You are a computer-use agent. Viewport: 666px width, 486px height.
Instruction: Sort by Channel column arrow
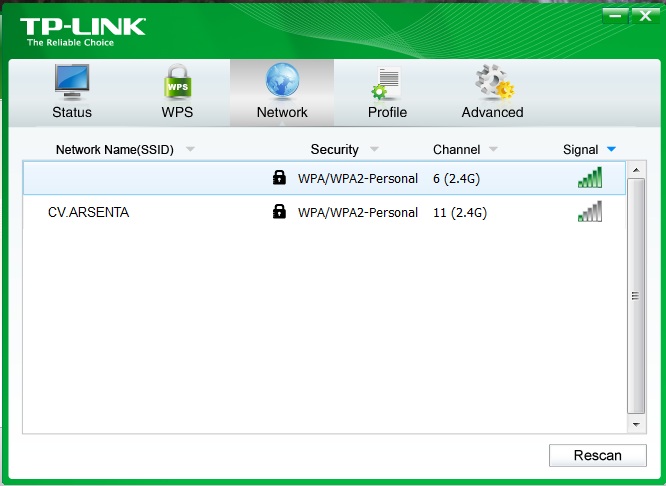coord(493,149)
